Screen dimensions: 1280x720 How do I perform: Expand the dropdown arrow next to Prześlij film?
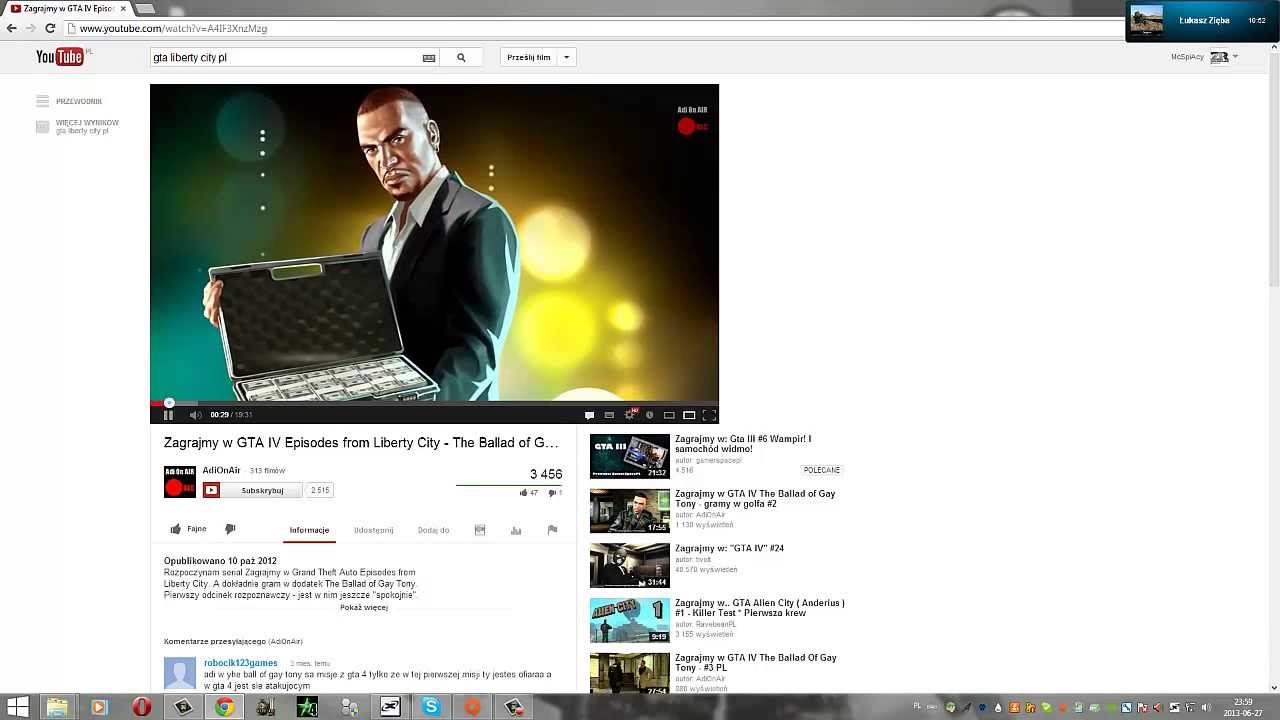566,58
